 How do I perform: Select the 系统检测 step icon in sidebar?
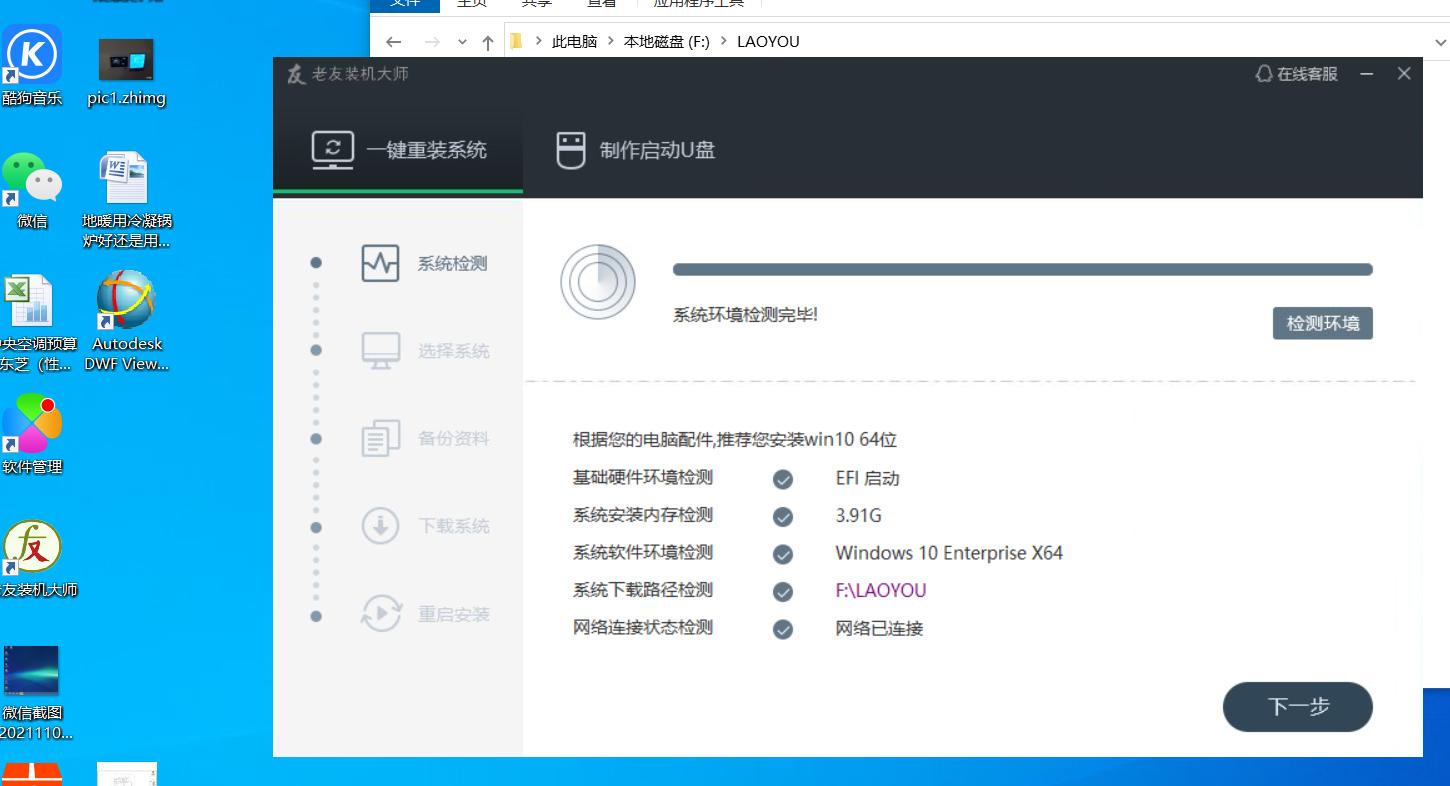pyautogui.click(x=380, y=263)
